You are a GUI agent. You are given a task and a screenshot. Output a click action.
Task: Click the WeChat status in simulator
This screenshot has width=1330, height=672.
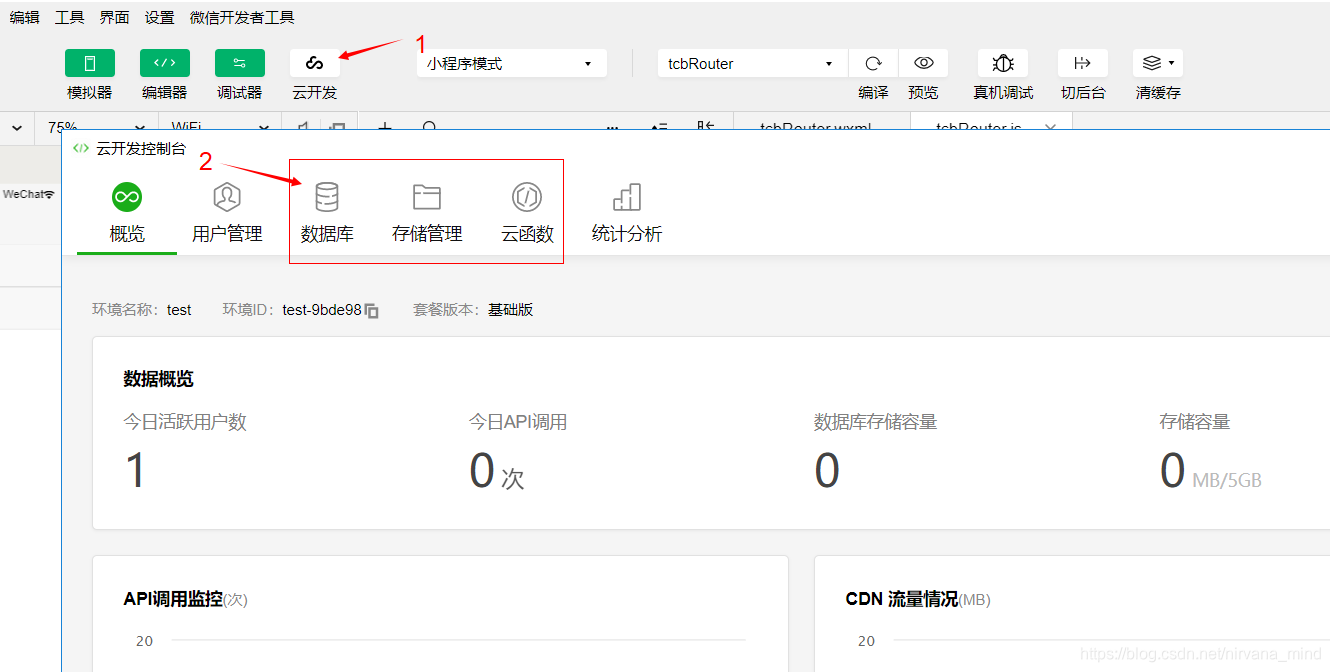tap(24, 194)
